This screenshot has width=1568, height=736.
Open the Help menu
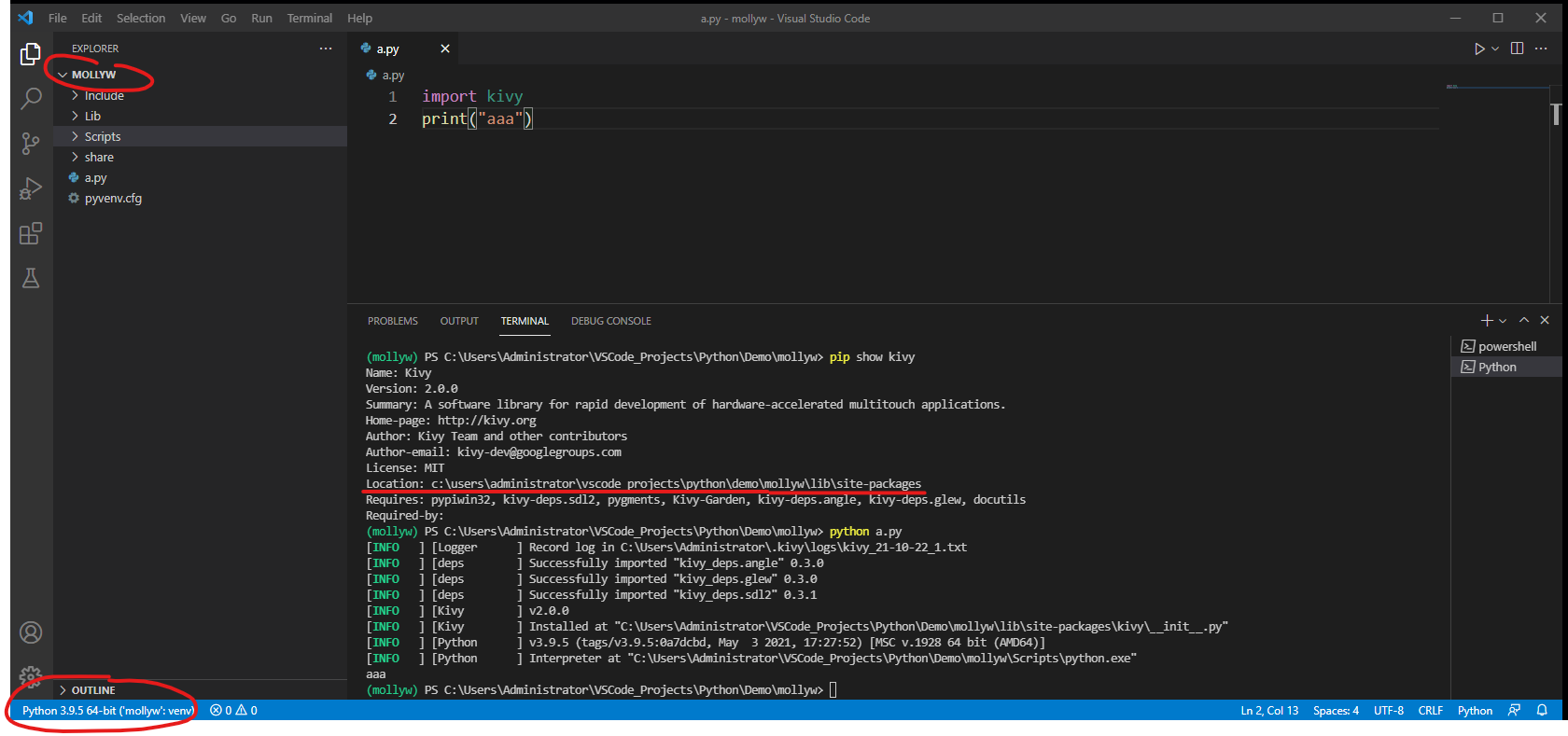coord(359,18)
